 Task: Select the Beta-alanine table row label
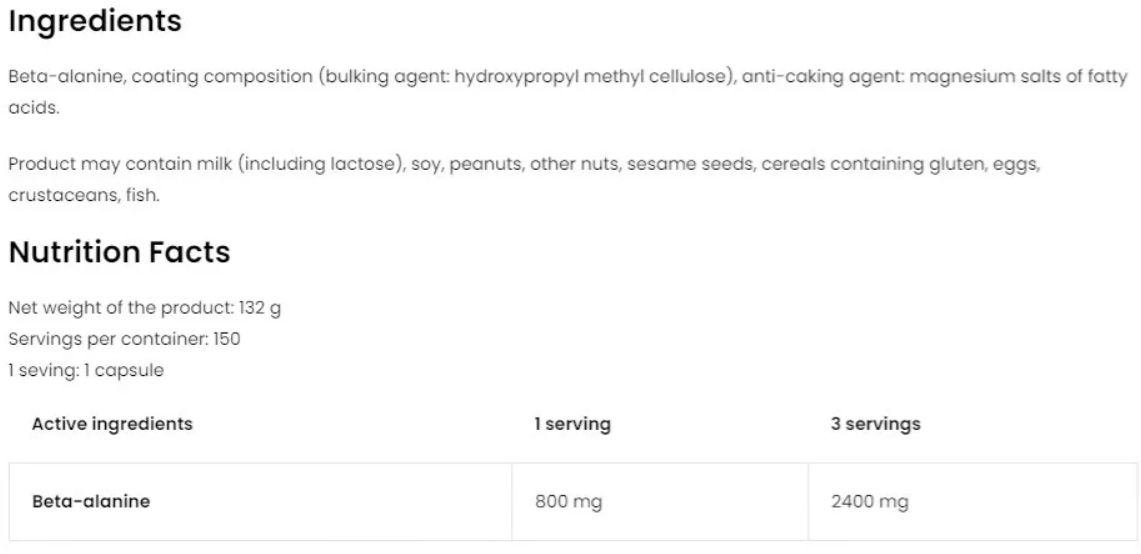(x=91, y=502)
